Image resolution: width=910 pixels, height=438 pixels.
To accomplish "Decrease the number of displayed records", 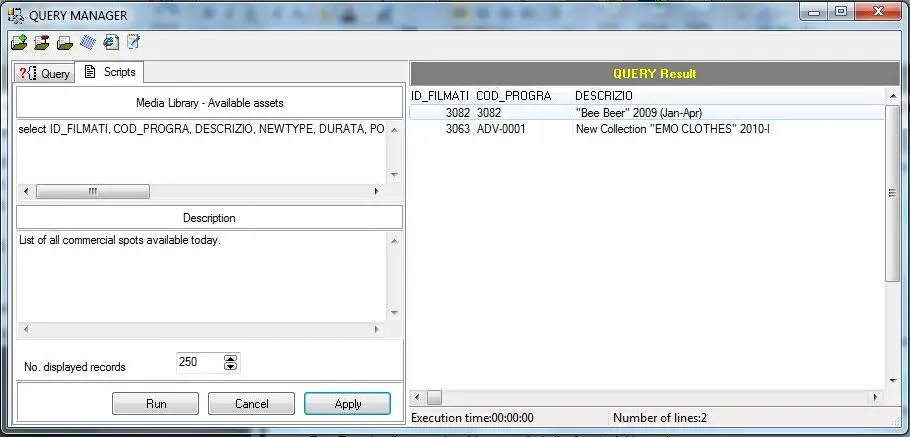I will click(231, 367).
